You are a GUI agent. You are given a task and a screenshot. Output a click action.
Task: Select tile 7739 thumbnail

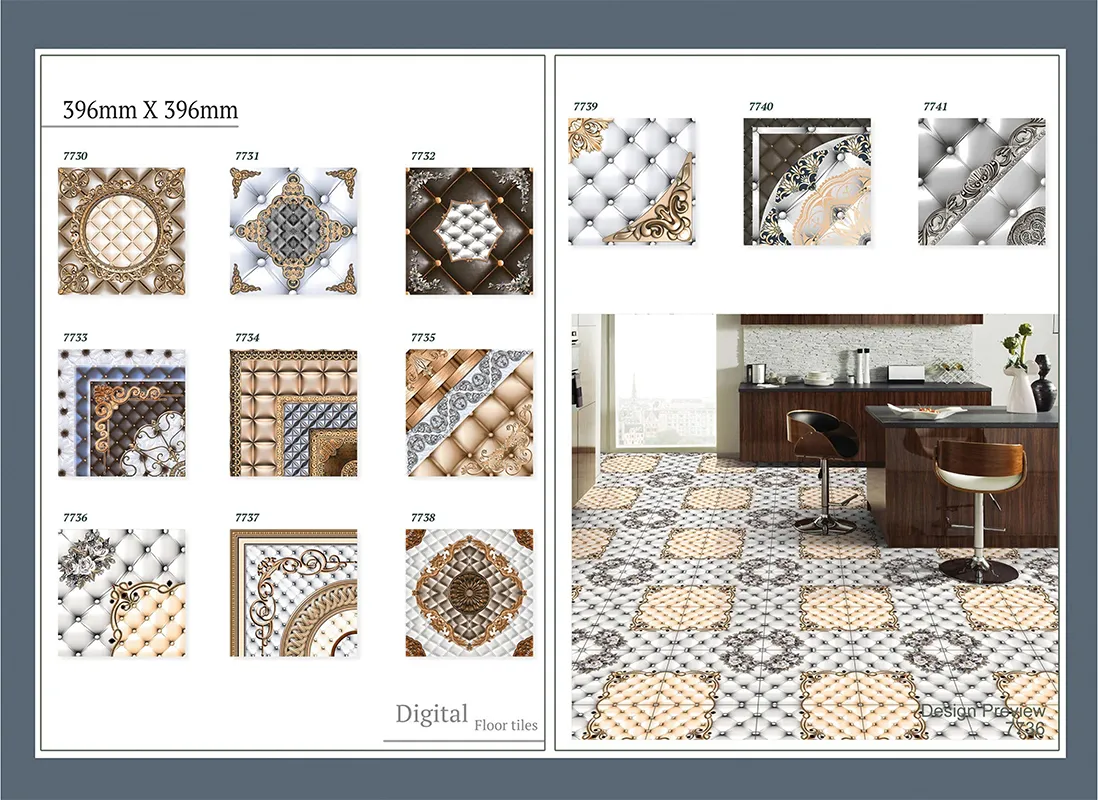(631, 181)
